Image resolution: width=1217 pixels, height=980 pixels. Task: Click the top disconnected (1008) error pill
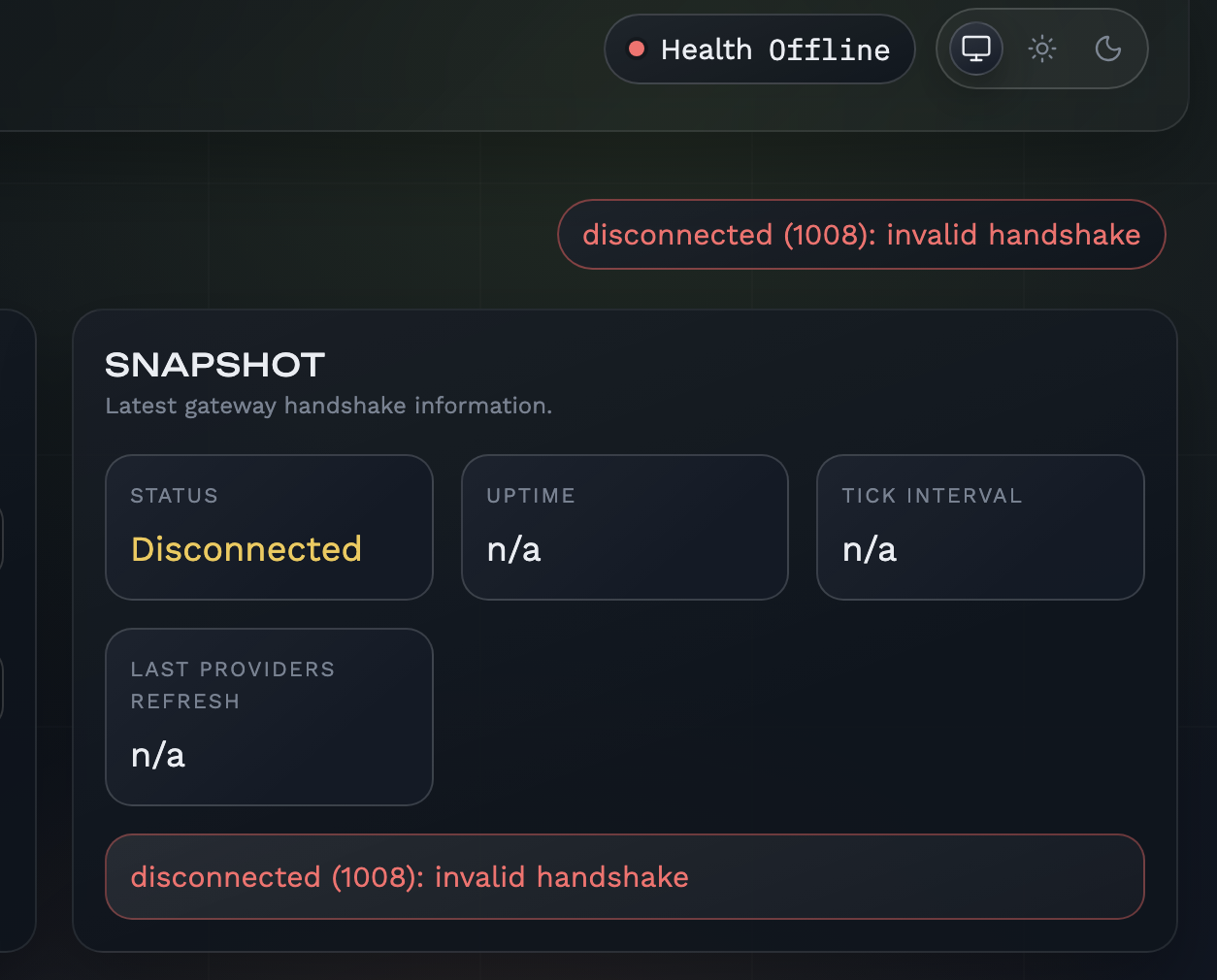861,235
